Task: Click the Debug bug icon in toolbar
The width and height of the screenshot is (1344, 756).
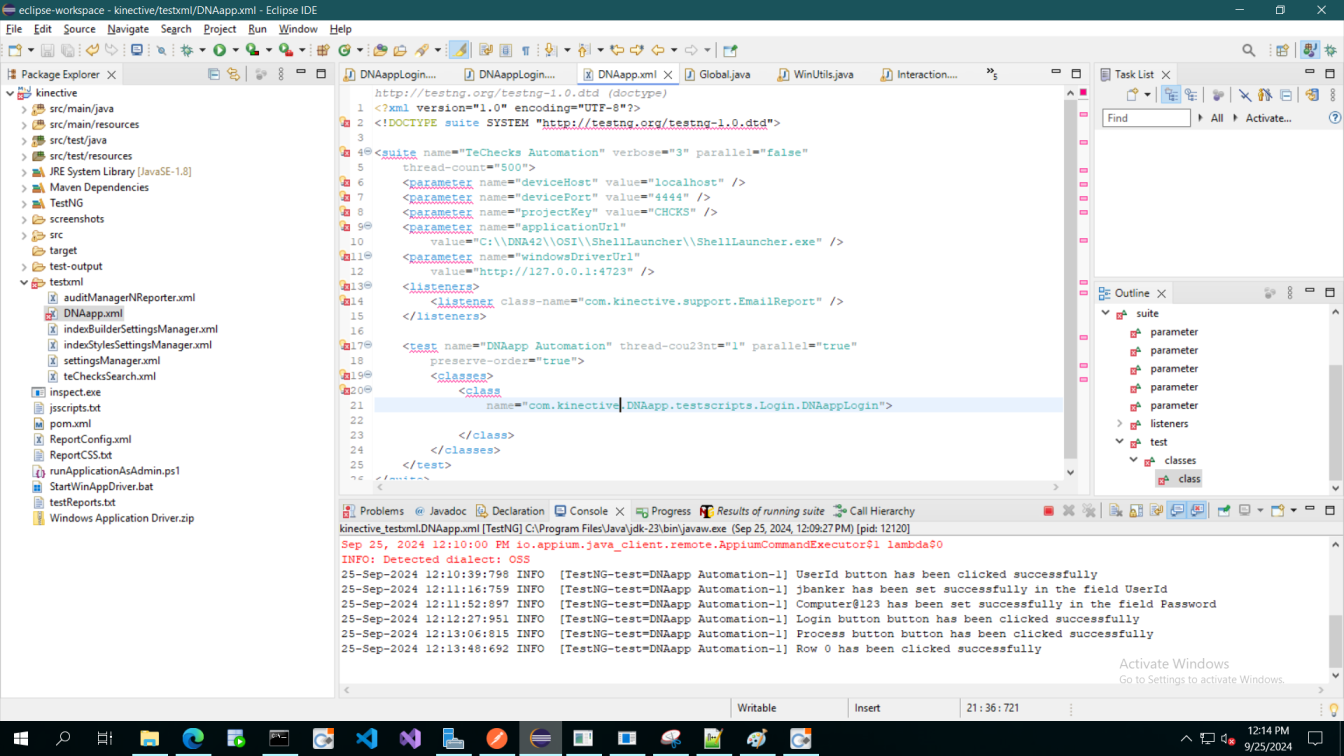Action: click(187, 50)
